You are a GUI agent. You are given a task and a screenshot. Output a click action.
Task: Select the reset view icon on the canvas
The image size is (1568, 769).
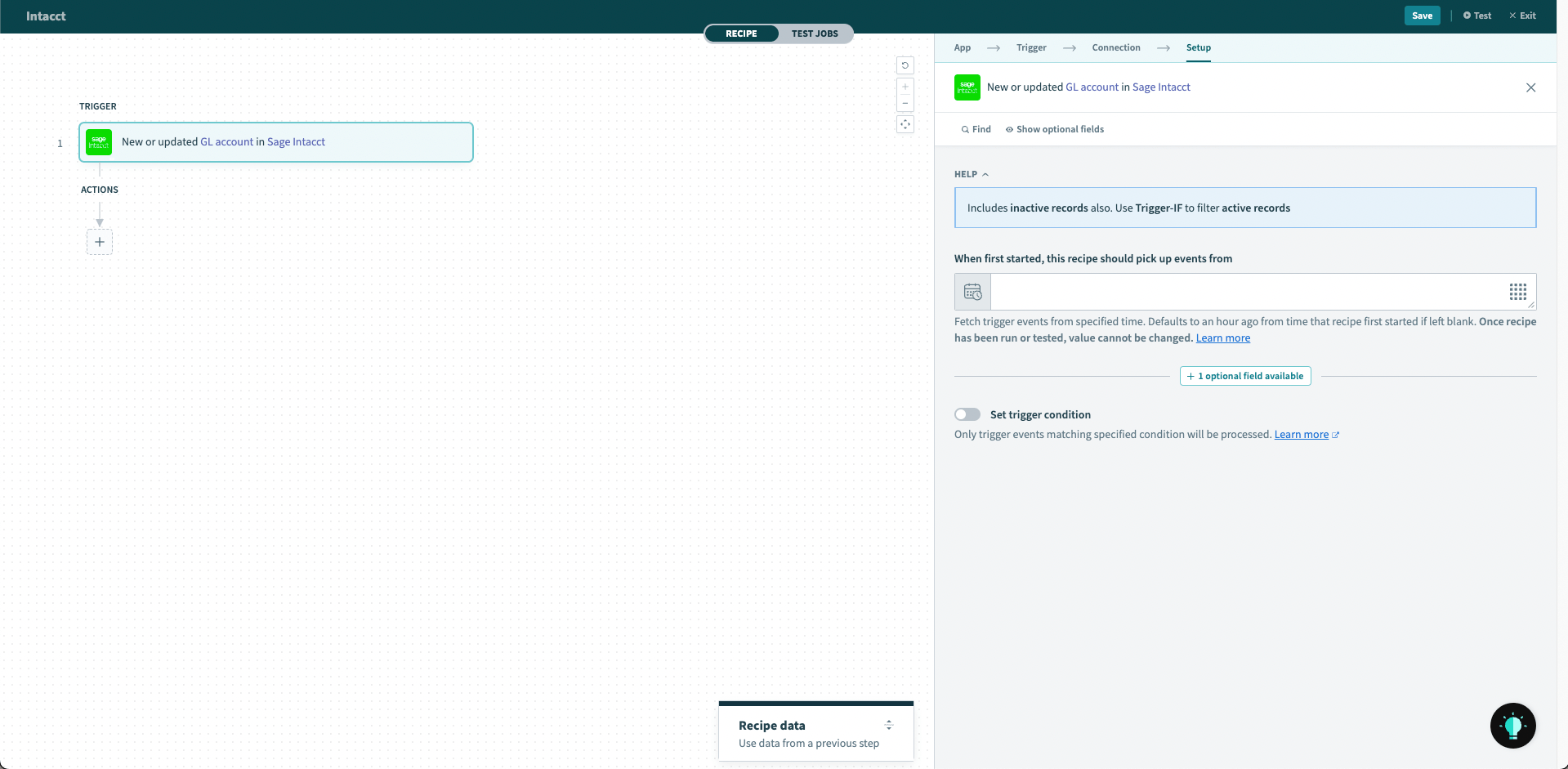tap(905, 65)
